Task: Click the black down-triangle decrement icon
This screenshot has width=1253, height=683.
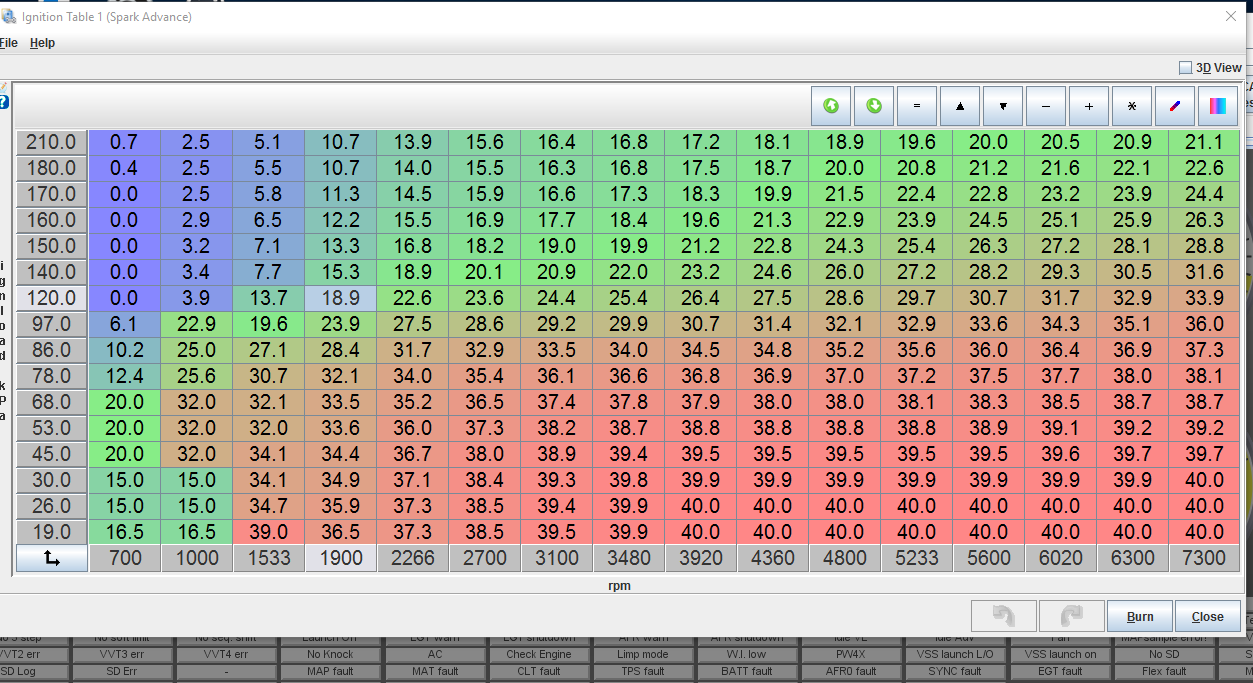Action: tap(1003, 106)
